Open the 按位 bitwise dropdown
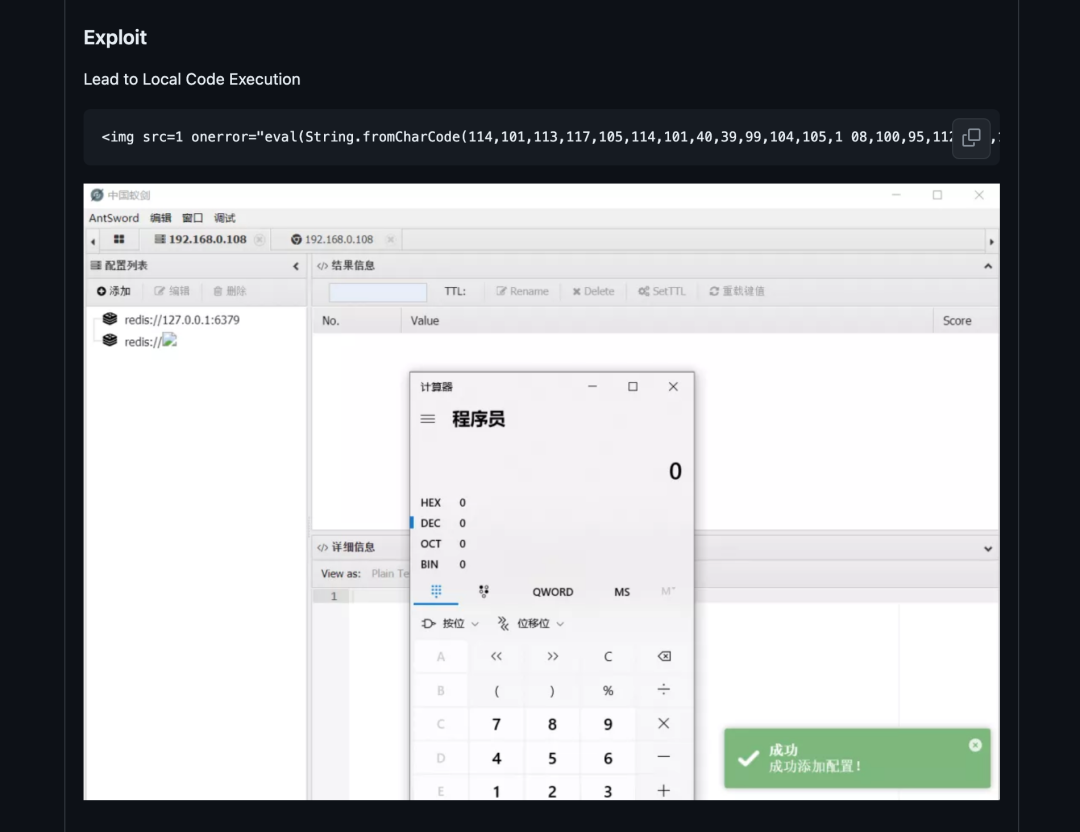Image resolution: width=1080 pixels, height=832 pixels. coord(450,623)
